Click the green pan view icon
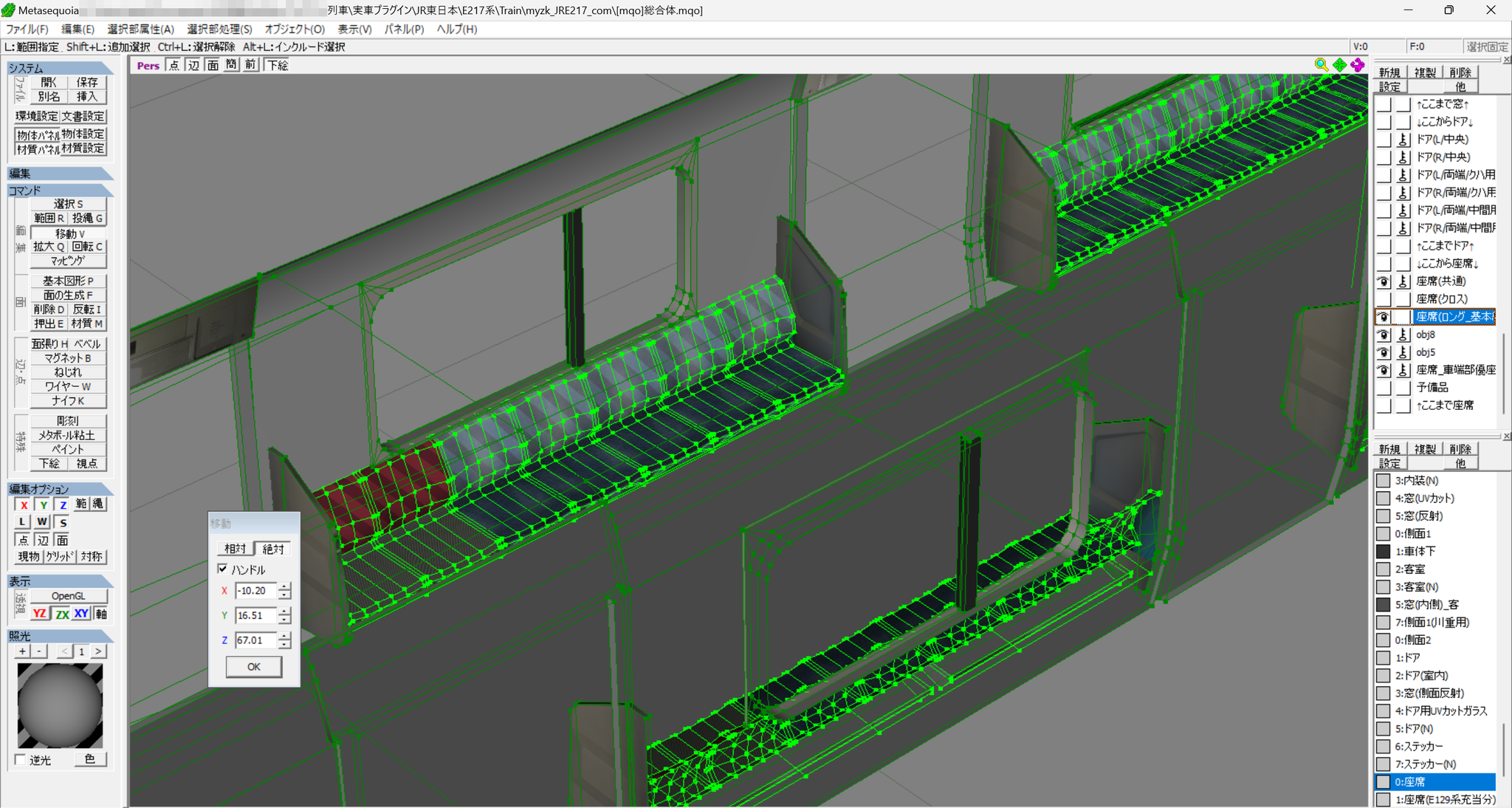Viewport: 1512px width, 808px height. [x=1339, y=65]
